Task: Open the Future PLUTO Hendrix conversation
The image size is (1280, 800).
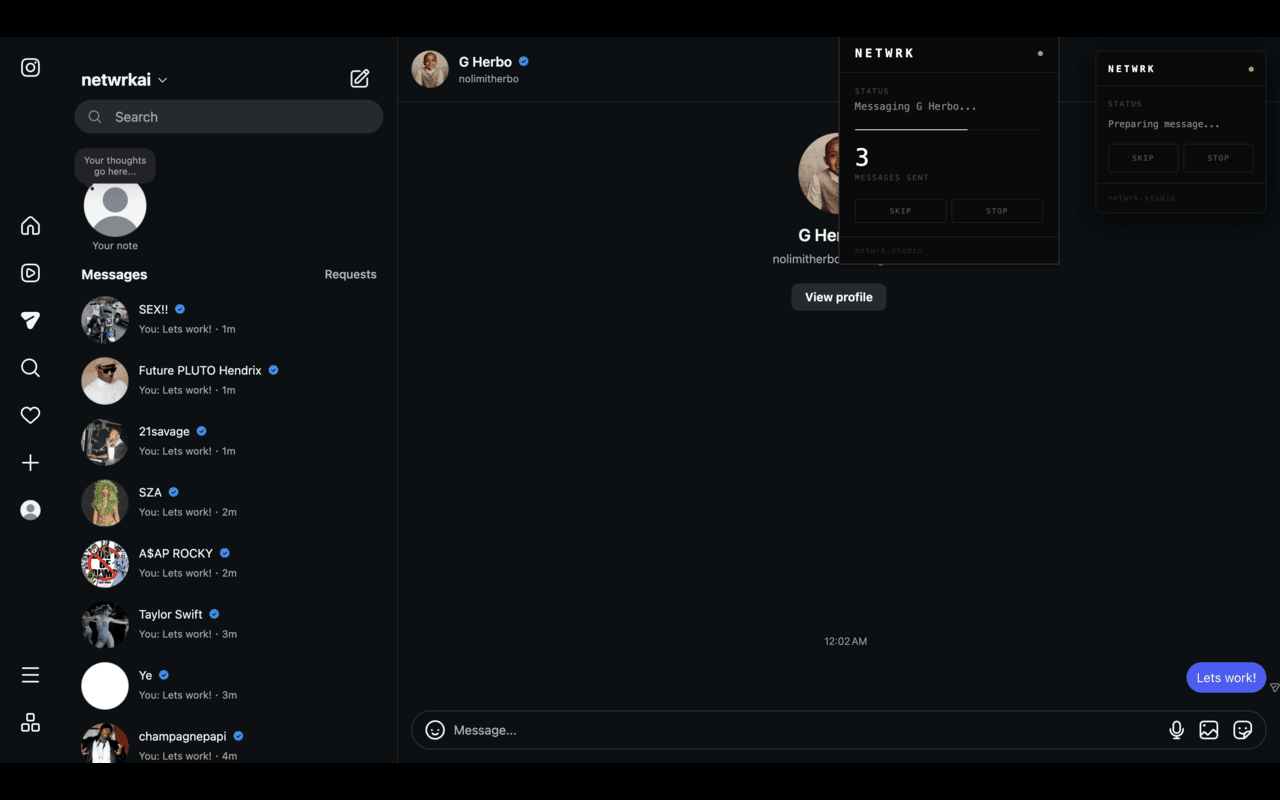Action: coord(229,380)
